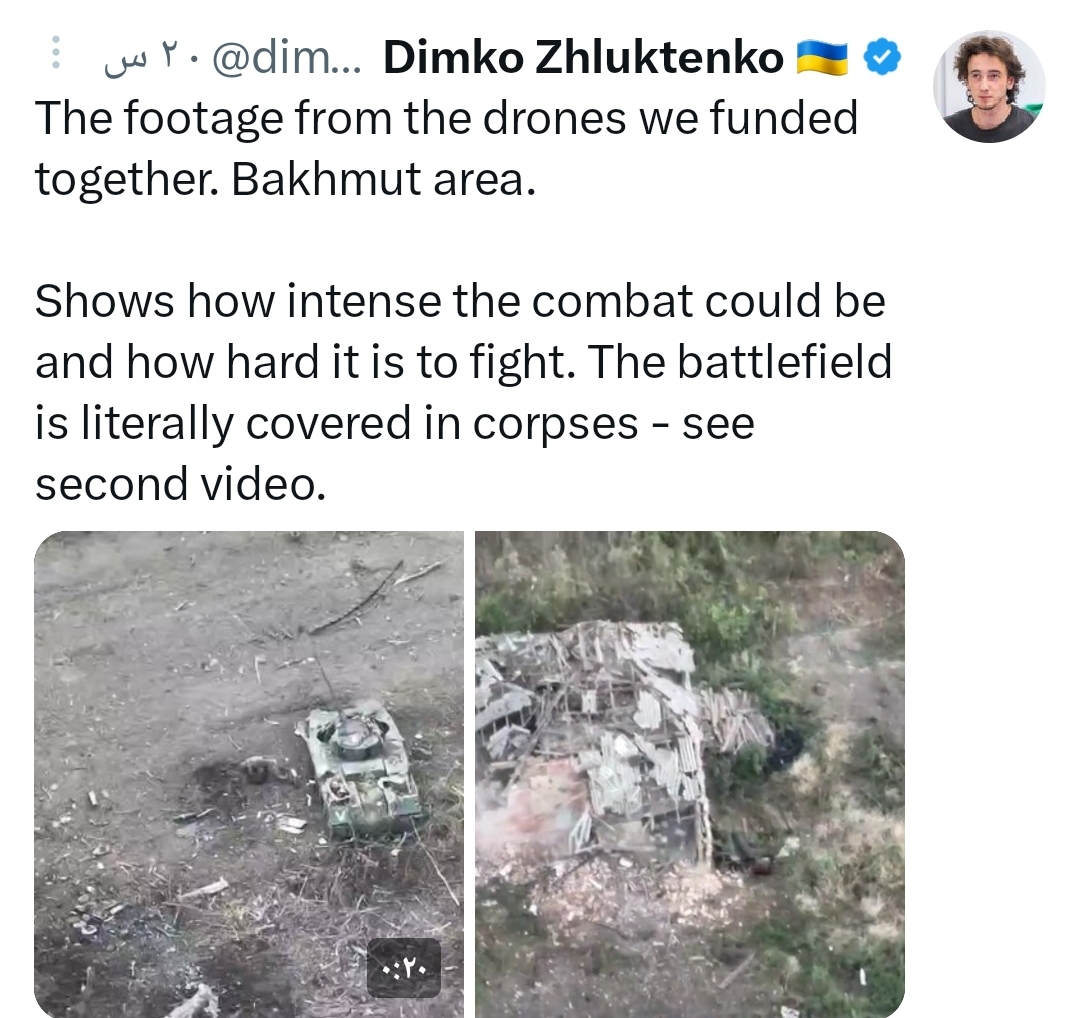Click the Ukraine flag emoji beside the name

coord(822,57)
